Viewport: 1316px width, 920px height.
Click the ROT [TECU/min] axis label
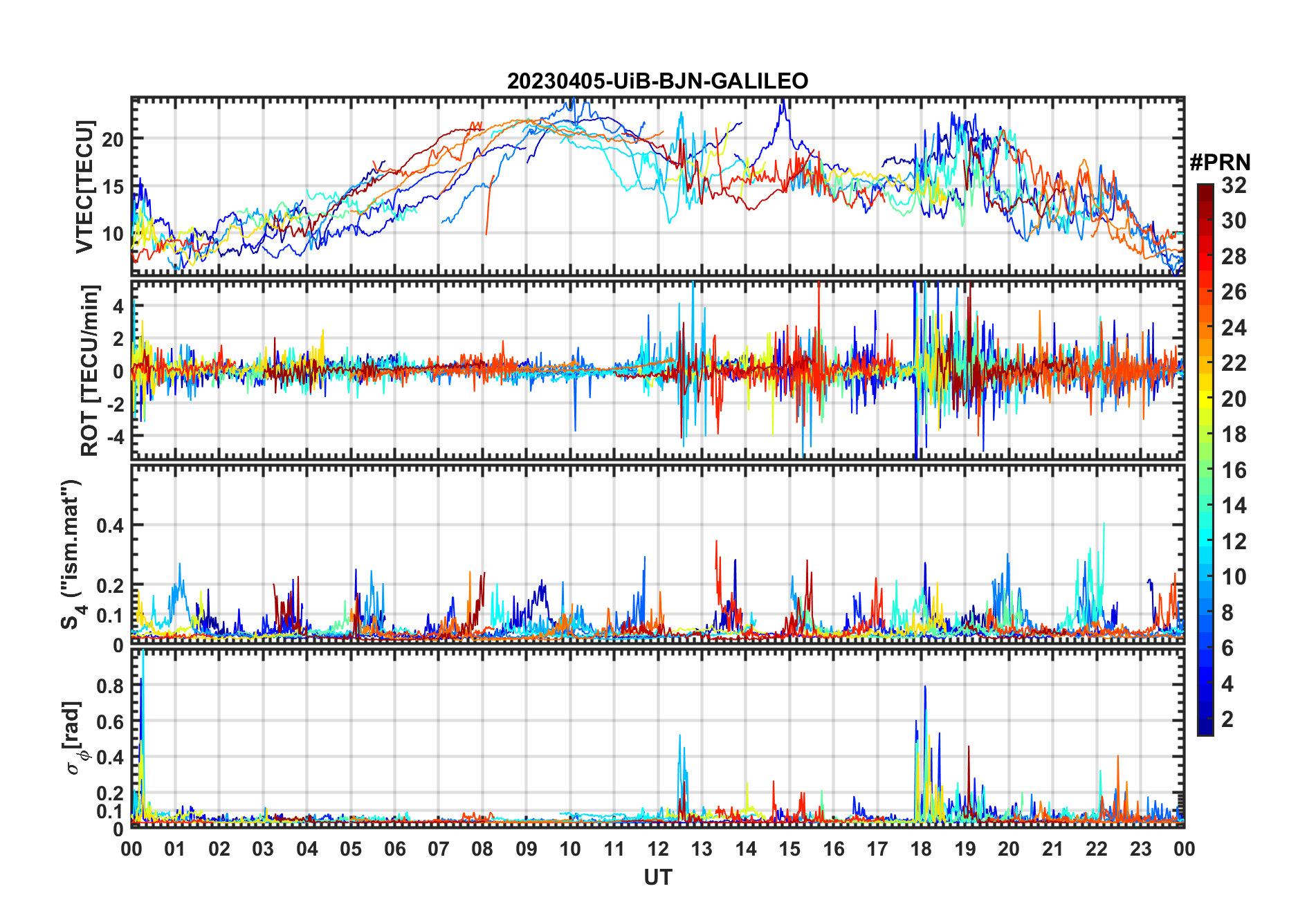tap(90, 370)
